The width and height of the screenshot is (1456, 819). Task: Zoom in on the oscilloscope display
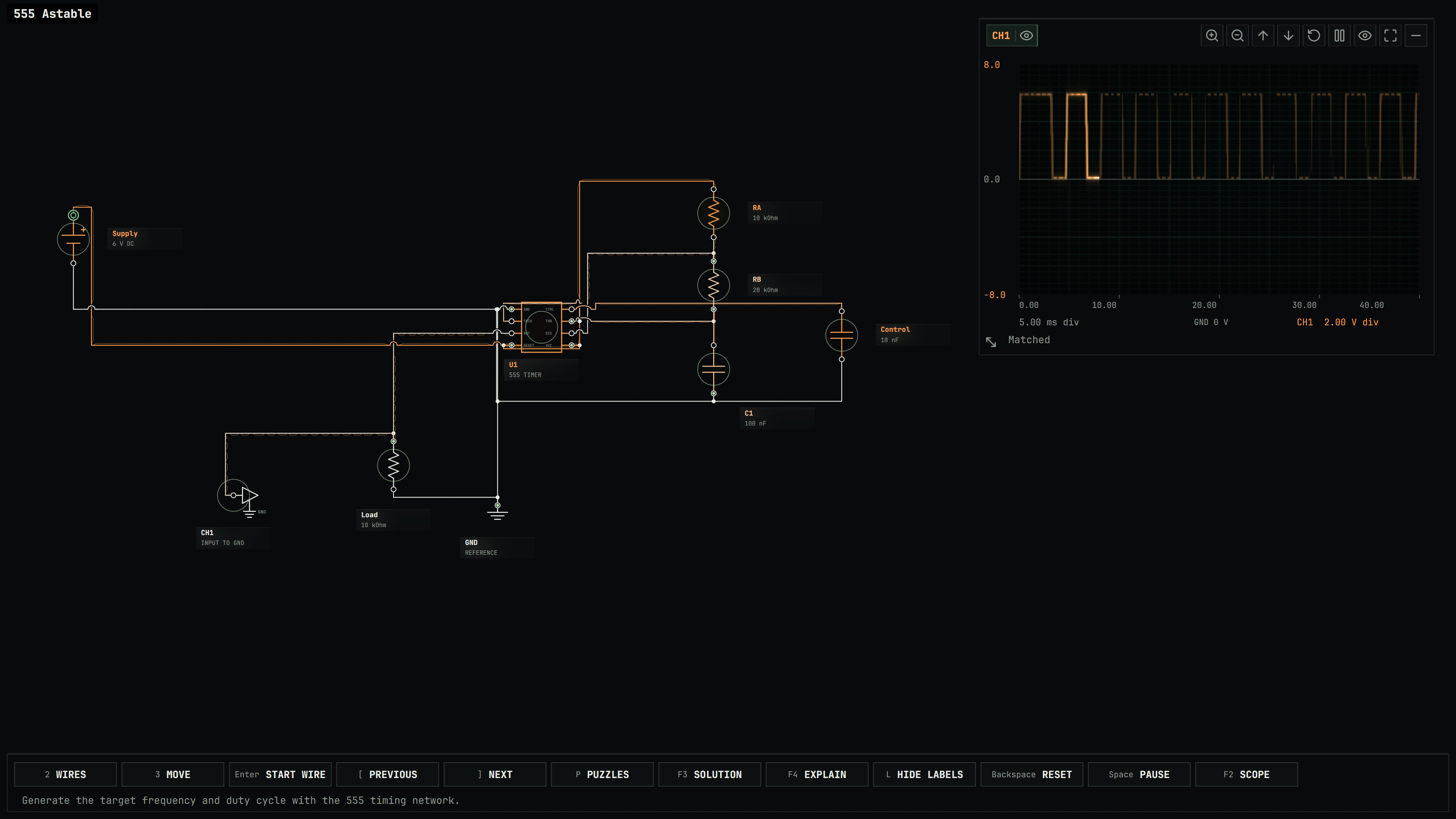tap(1212, 36)
